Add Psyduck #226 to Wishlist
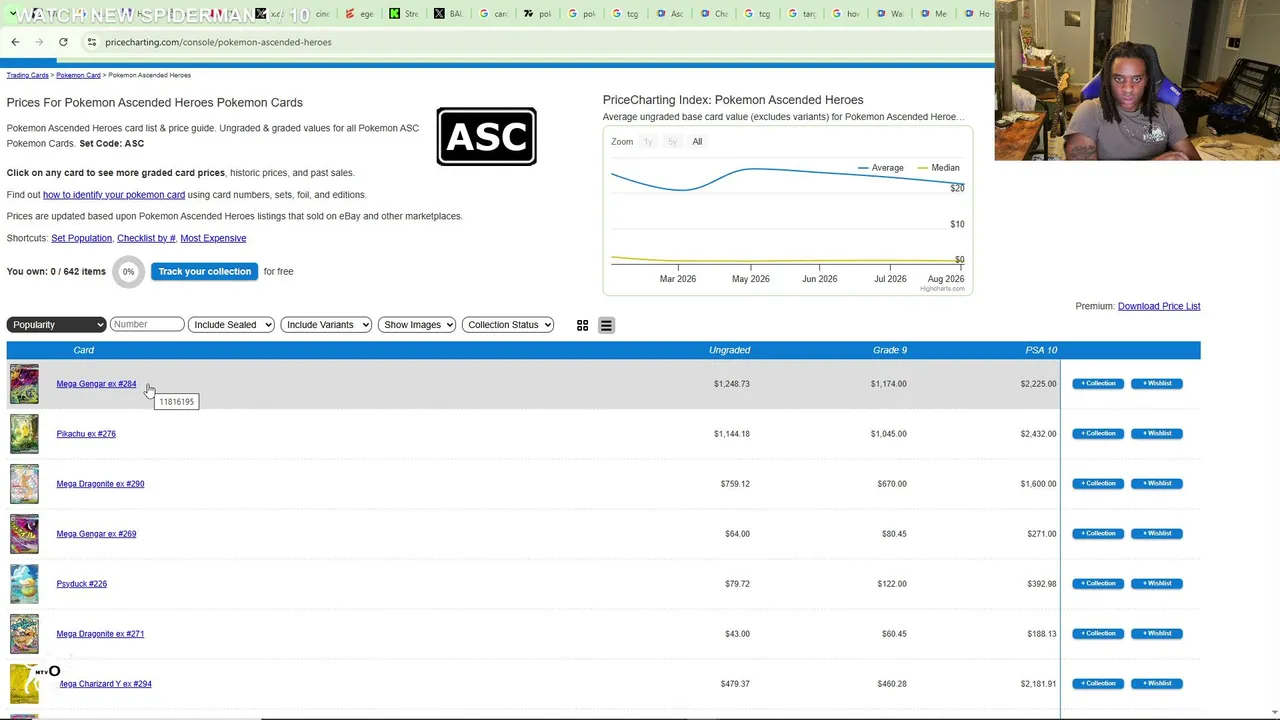The image size is (1280, 720). click(x=1157, y=583)
